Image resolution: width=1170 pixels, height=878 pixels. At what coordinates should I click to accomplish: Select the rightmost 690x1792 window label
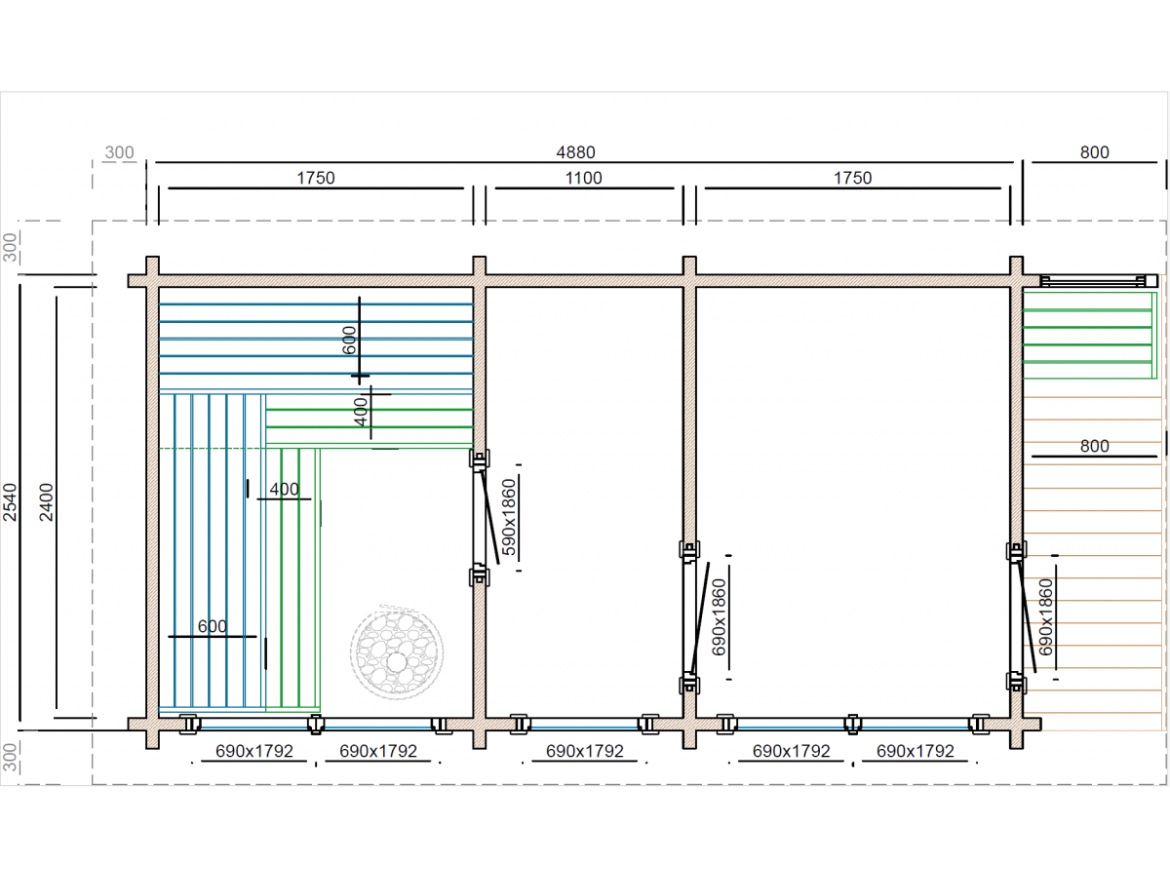coord(915,751)
